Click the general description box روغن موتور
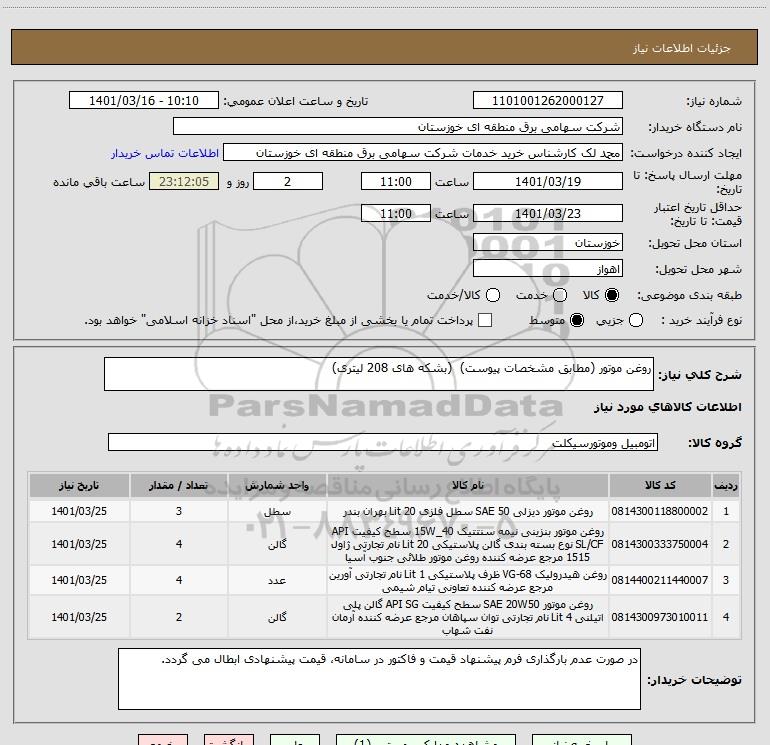 coord(379,374)
